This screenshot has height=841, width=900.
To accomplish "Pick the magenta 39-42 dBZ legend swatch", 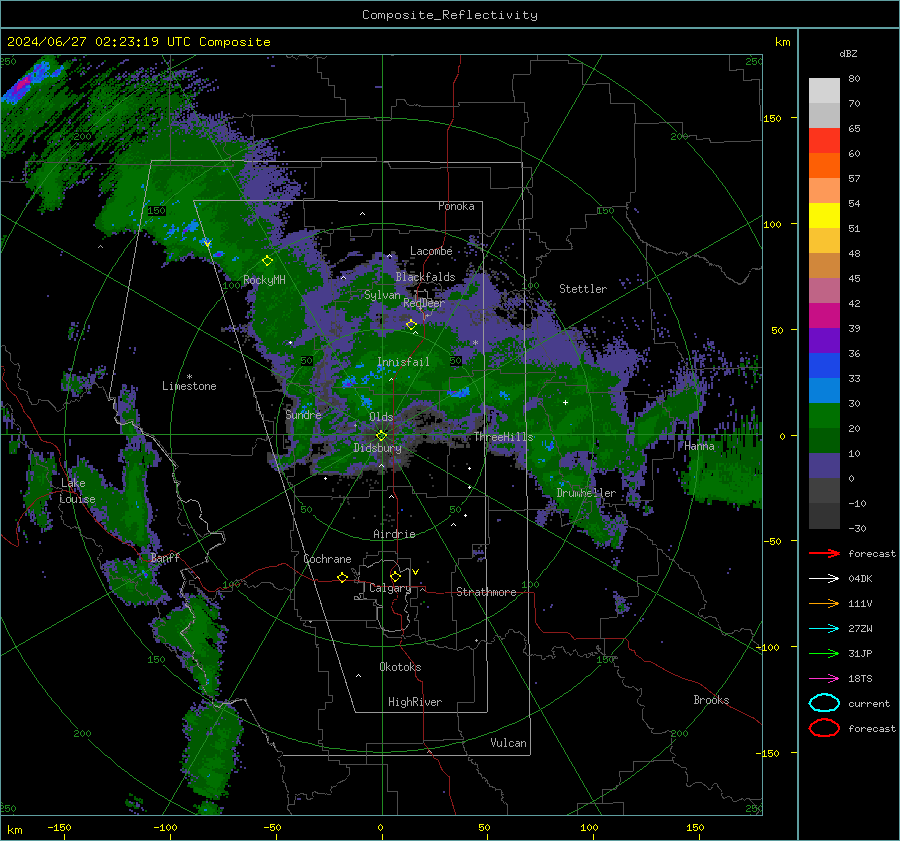I will coord(824,316).
